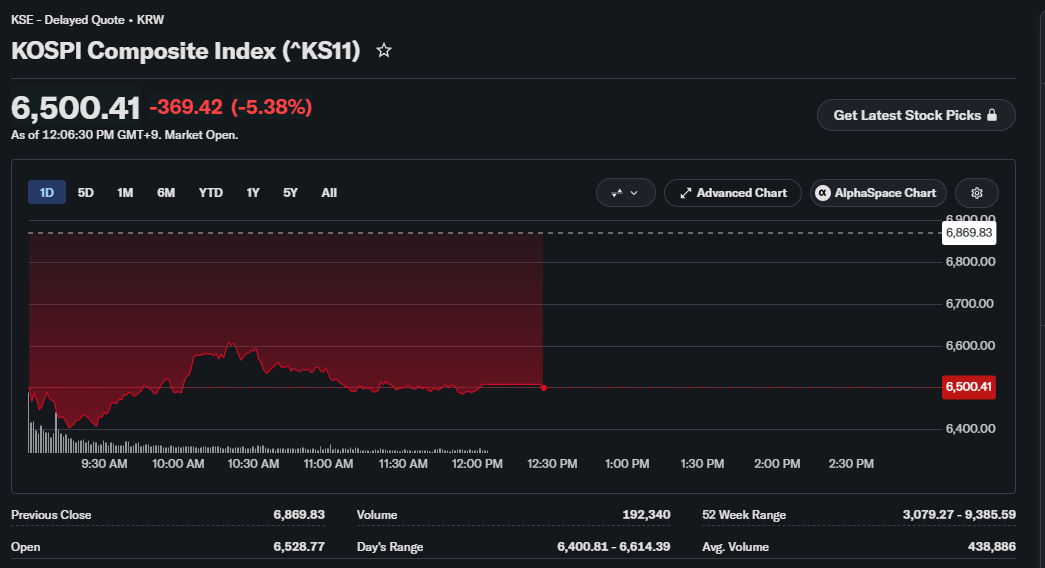
Task: Select the YTD range tab
Action: pyautogui.click(x=211, y=193)
